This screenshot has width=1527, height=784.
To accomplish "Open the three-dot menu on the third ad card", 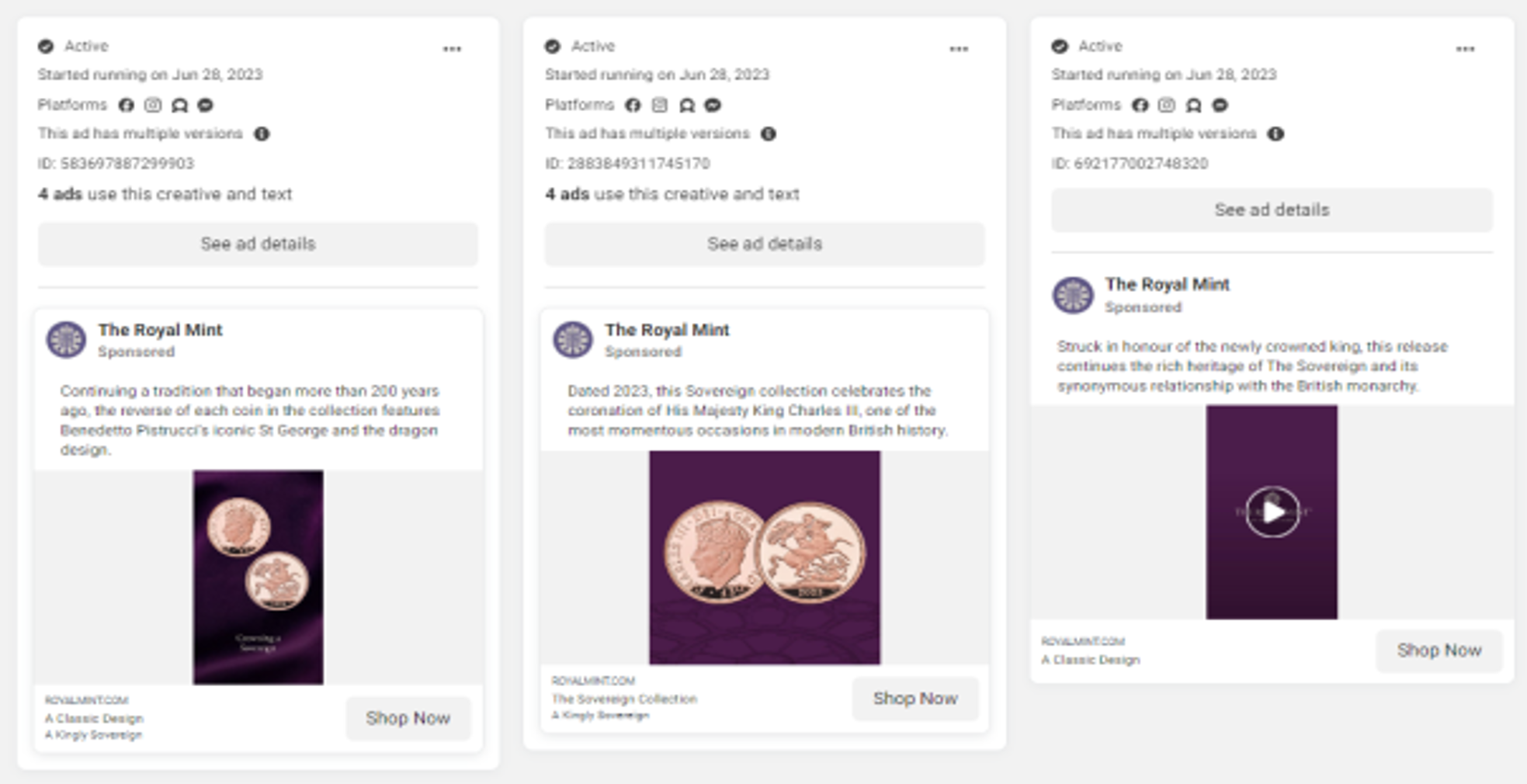I will [1465, 49].
